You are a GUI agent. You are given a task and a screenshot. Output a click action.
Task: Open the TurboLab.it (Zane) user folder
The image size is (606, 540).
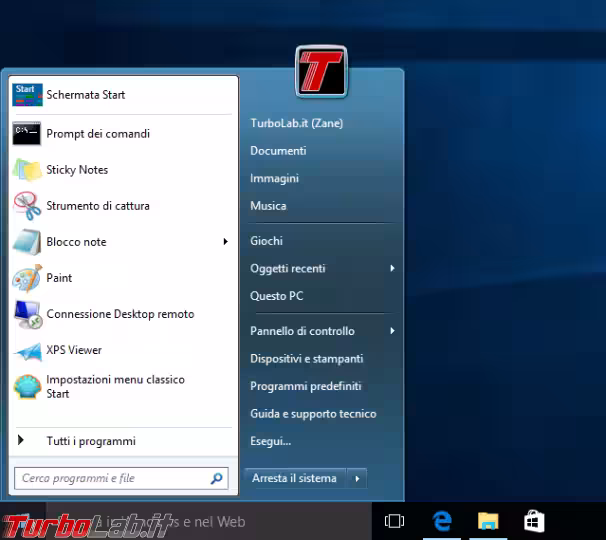[296, 123]
